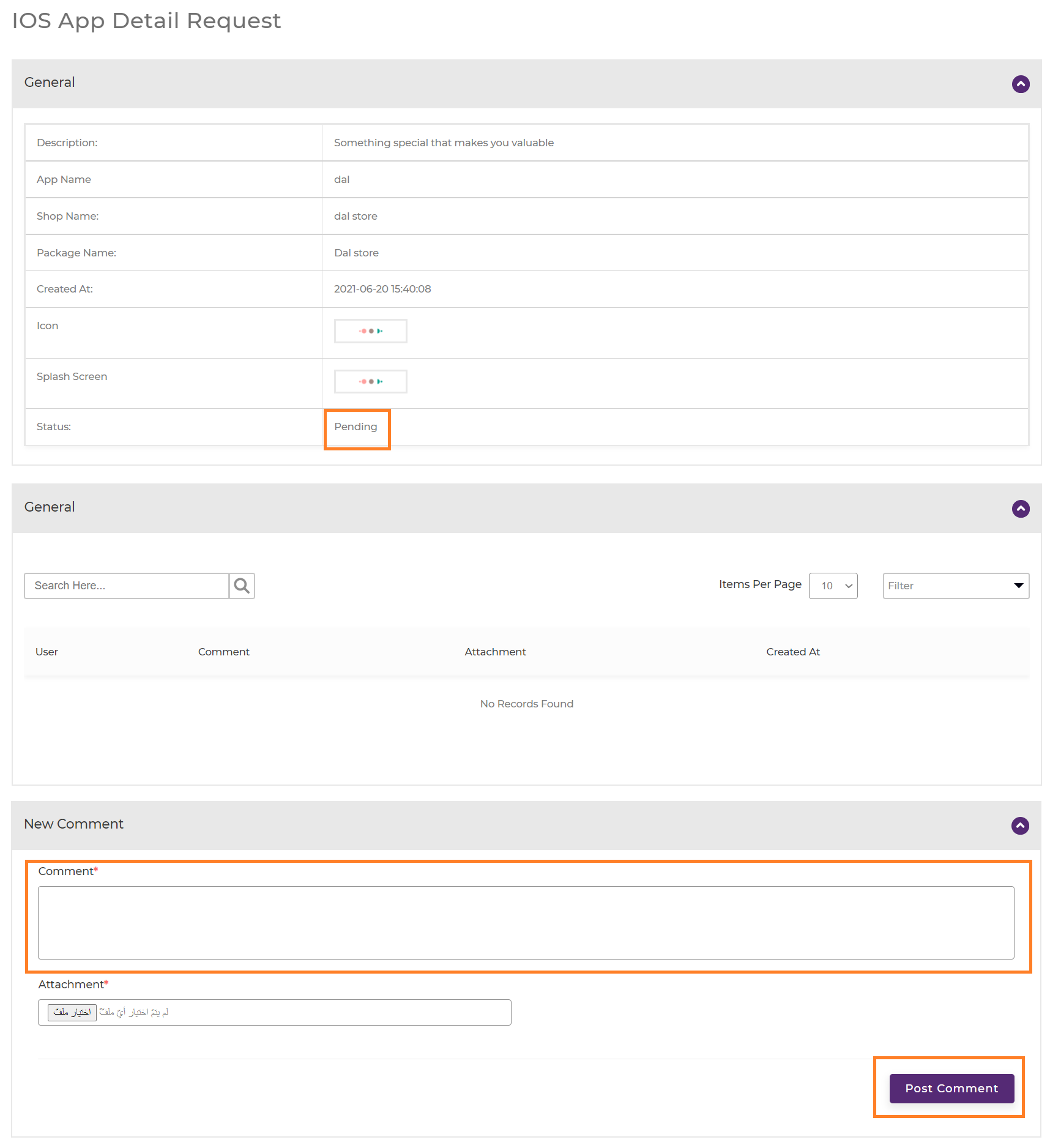Image resolution: width=1050 pixels, height=1148 pixels.
Task: Open the Items Per Page dropdown
Action: (833, 586)
